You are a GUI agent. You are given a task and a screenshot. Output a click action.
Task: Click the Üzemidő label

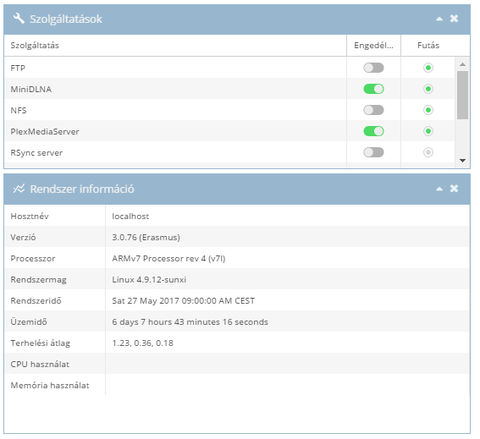click(x=29, y=322)
